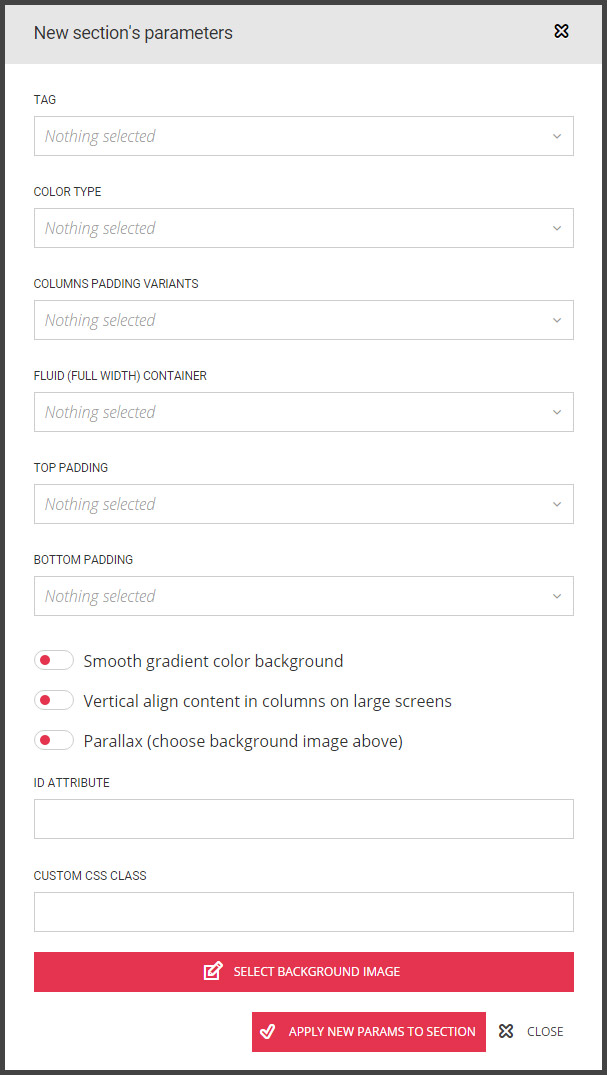The height and width of the screenshot is (1075, 607).
Task: Open the Tag dropdown
Action: click(x=303, y=136)
